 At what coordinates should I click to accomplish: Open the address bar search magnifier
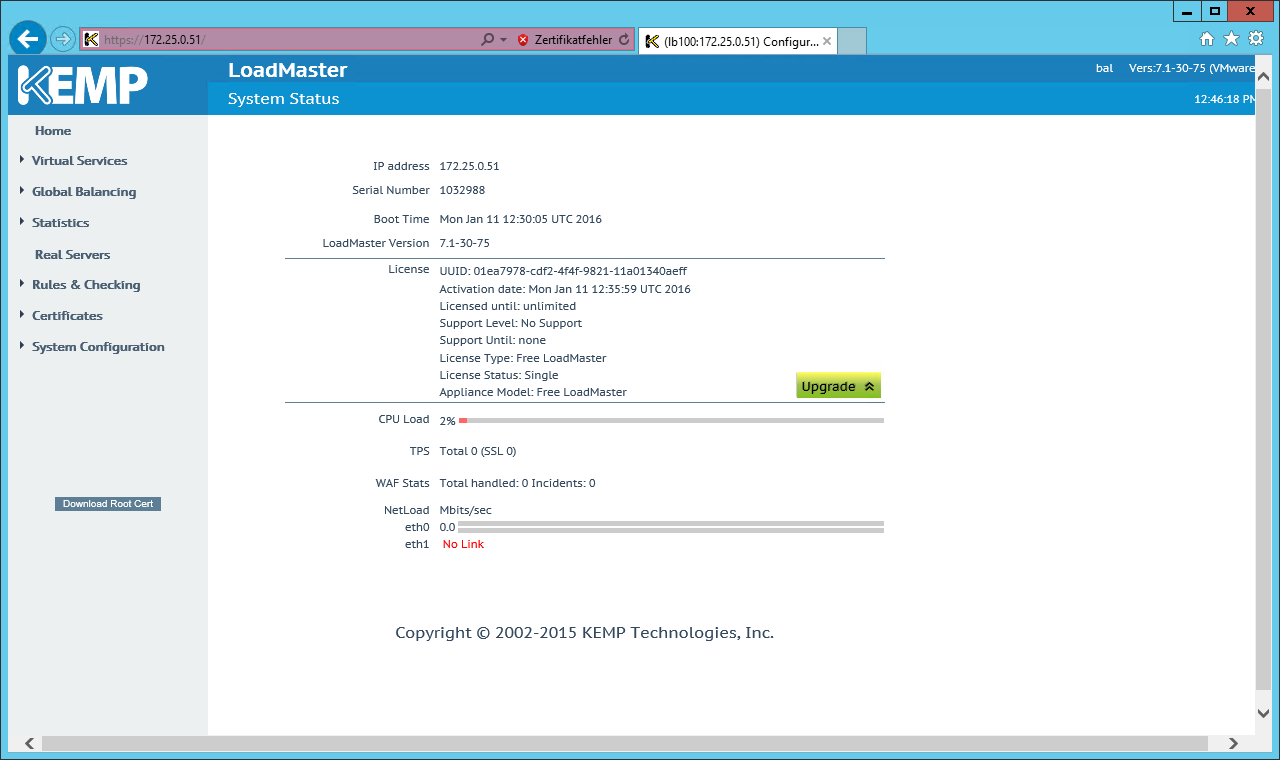coord(487,40)
